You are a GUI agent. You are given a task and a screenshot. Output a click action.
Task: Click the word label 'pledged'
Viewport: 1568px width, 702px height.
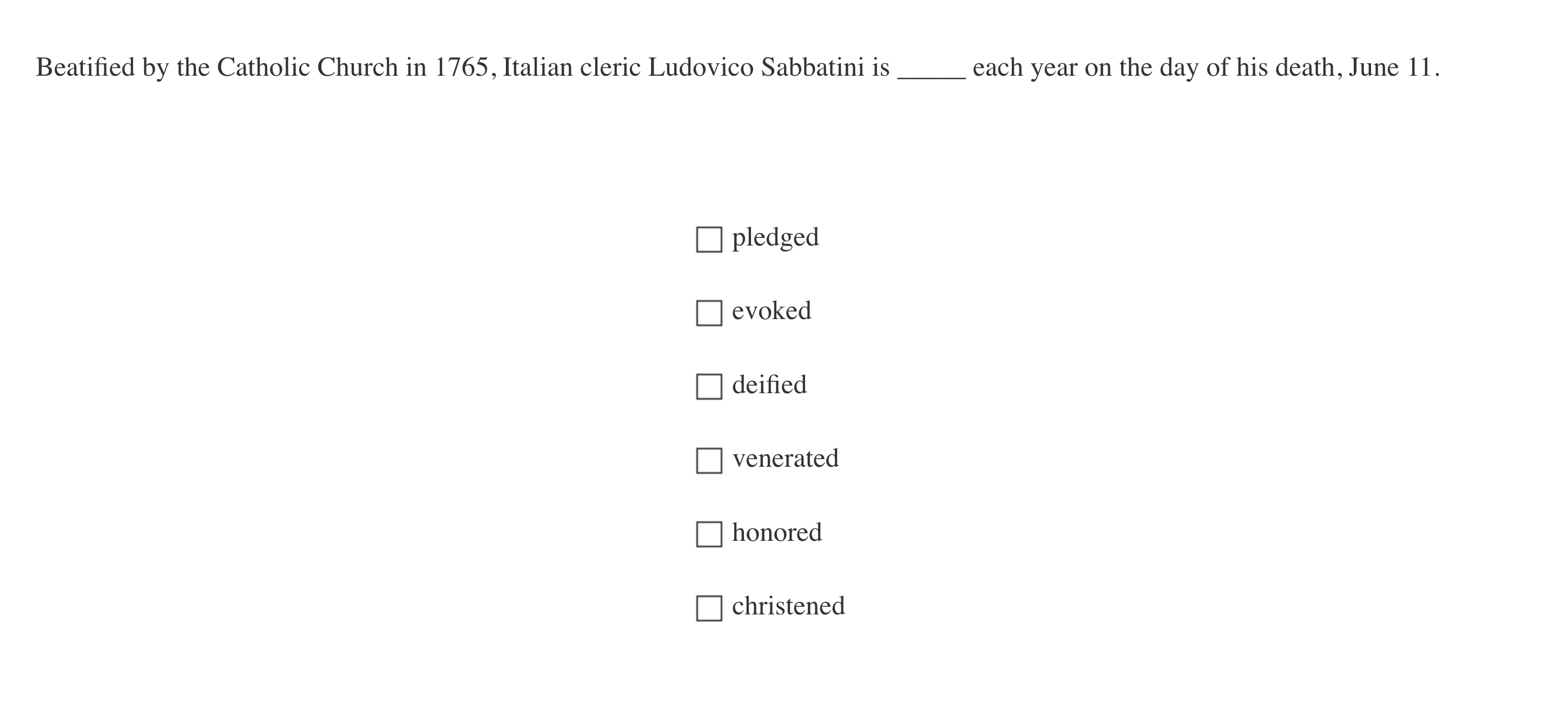775,237
